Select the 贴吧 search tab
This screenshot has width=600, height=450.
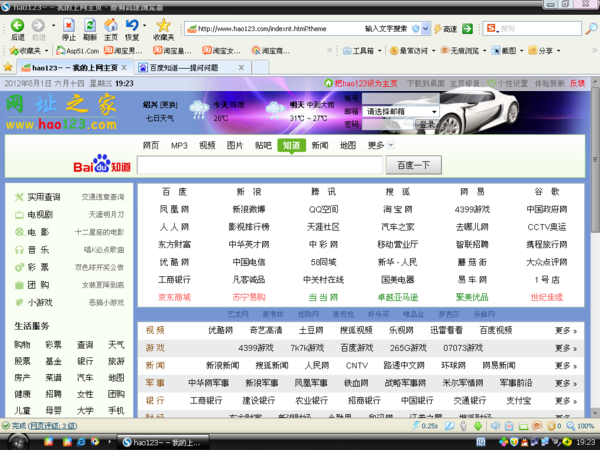[263, 145]
